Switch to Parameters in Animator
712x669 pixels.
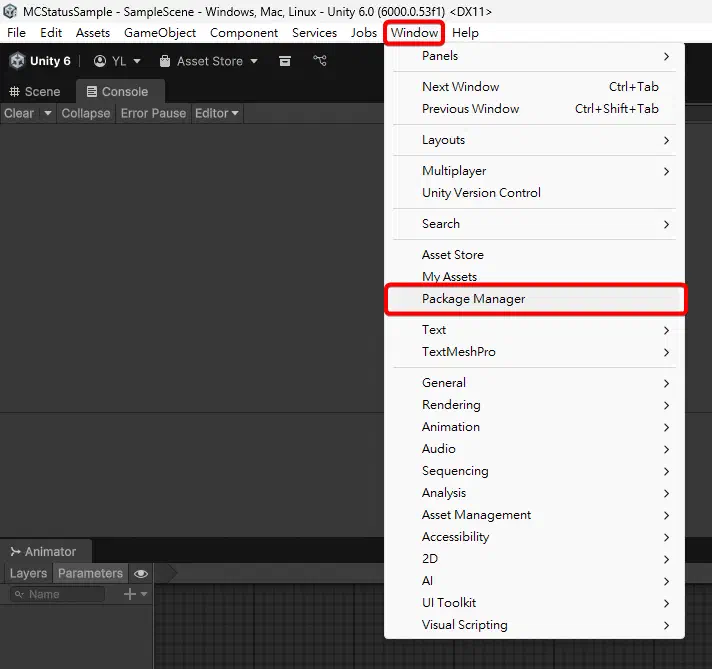pyautogui.click(x=90, y=574)
